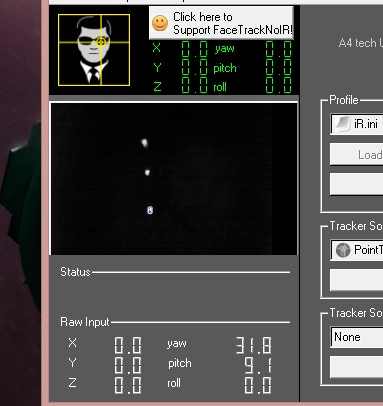This screenshot has width=383, height=406.
Task: Click the blank button under the Load button
Action: tap(357, 184)
